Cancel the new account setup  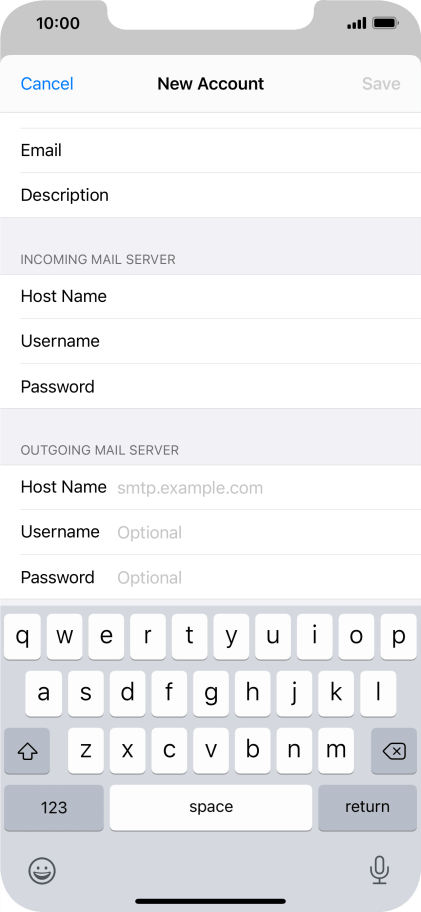tap(47, 84)
